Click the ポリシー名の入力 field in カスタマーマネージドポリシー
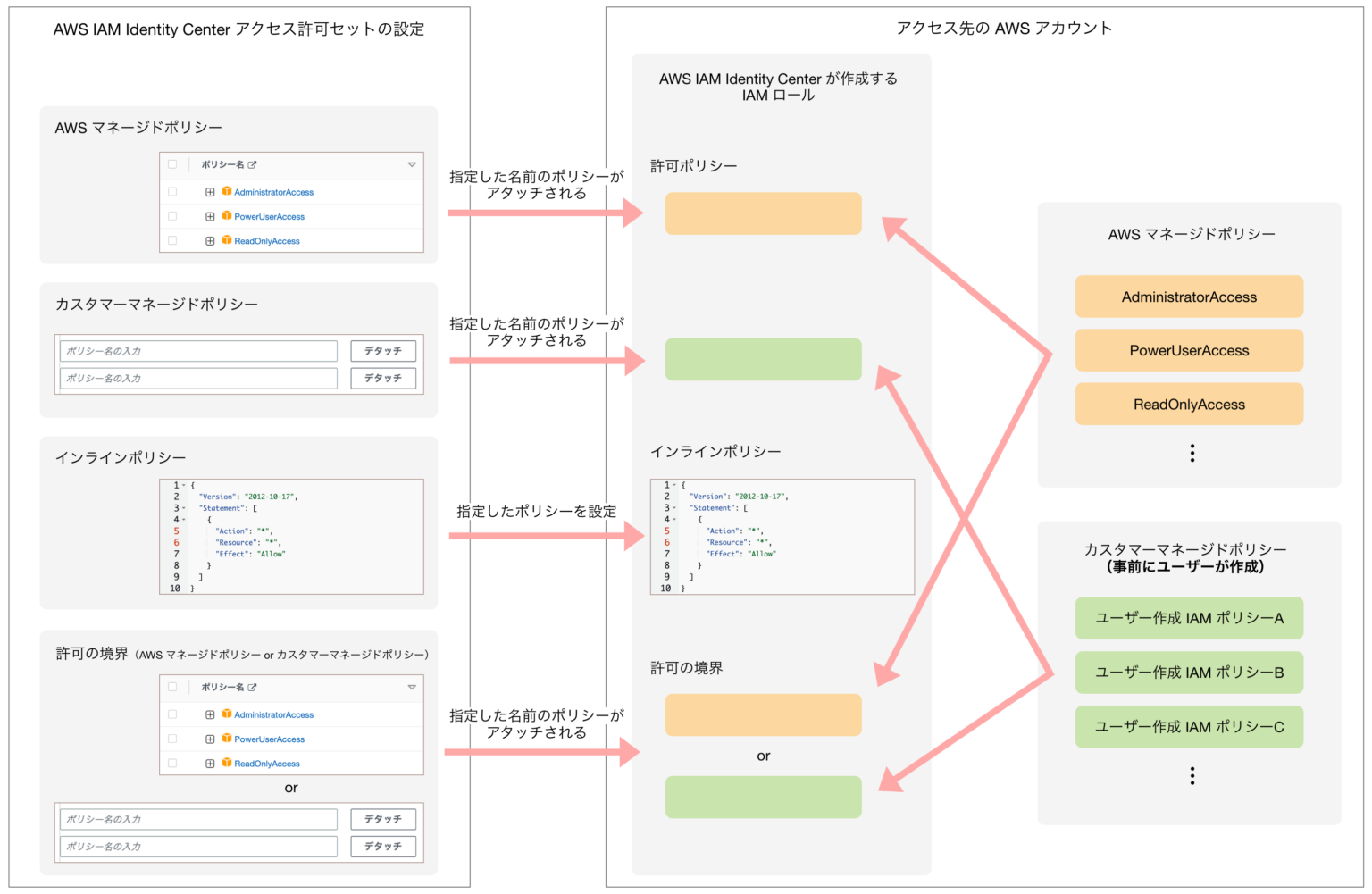Viewport: 1372px width, 894px height. (197, 350)
